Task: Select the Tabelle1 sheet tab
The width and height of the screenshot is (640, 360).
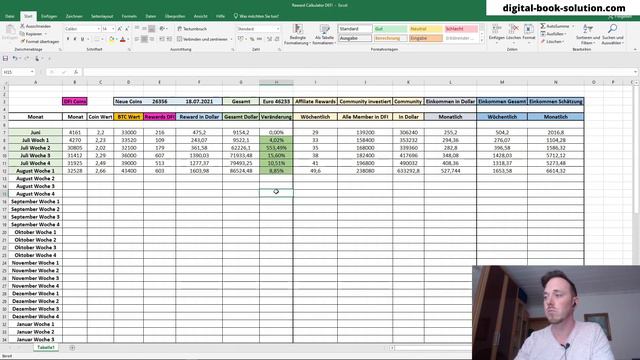Action: tap(46, 348)
